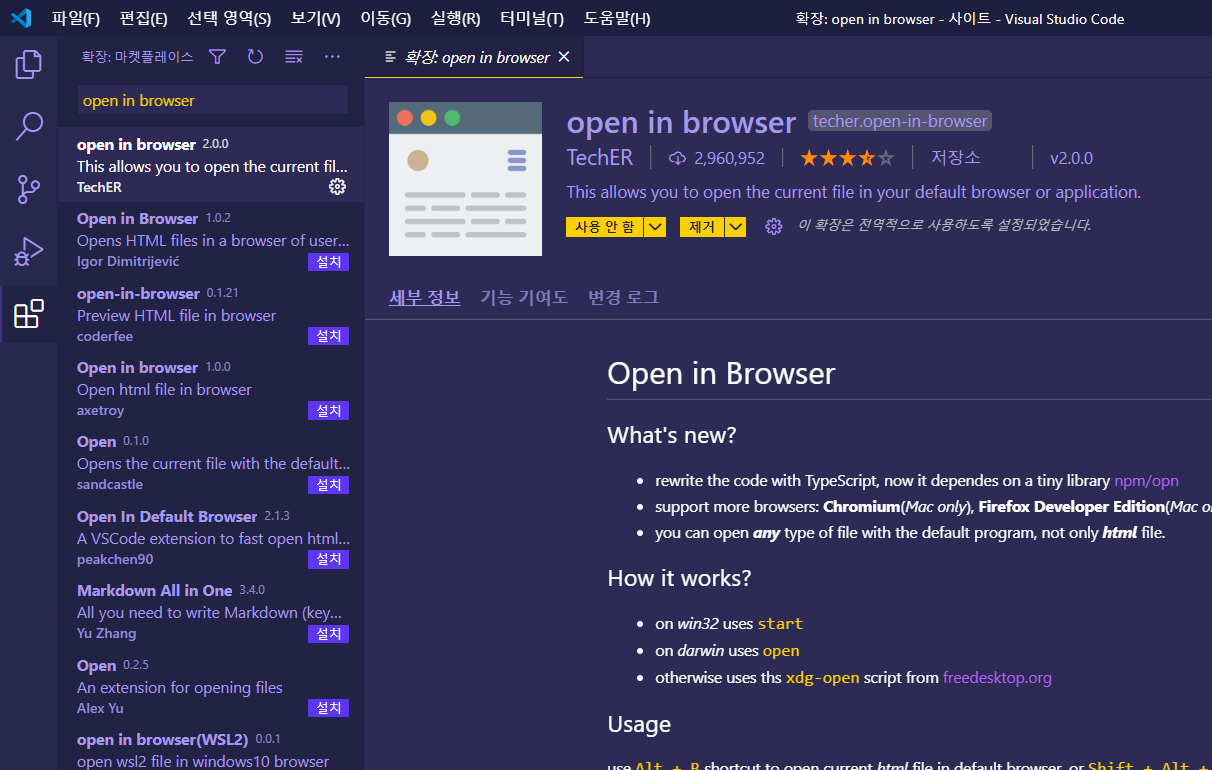Close the open in browser extension tab
Viewport: 1212px width, 770px height.
(x=564, y=57)
